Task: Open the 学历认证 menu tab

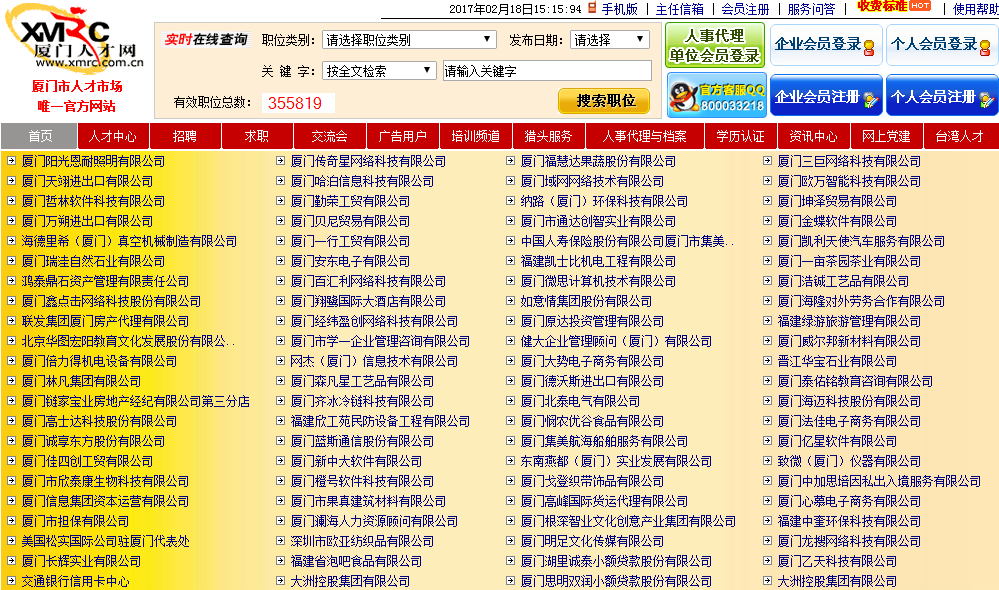Action: [x=740, y=136]
